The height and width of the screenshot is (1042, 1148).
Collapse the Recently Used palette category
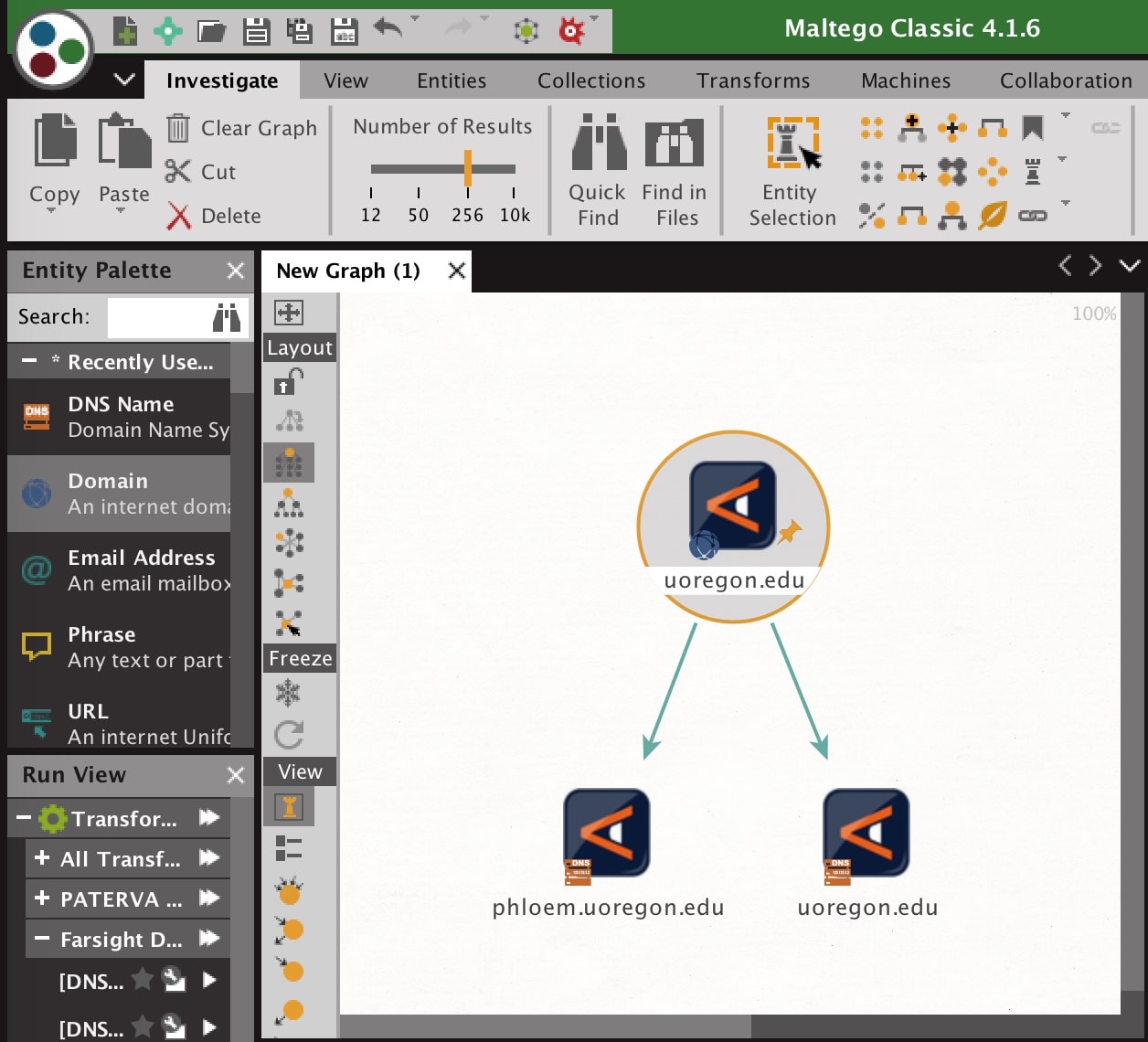pyautogui.click(x=29, y=361)
